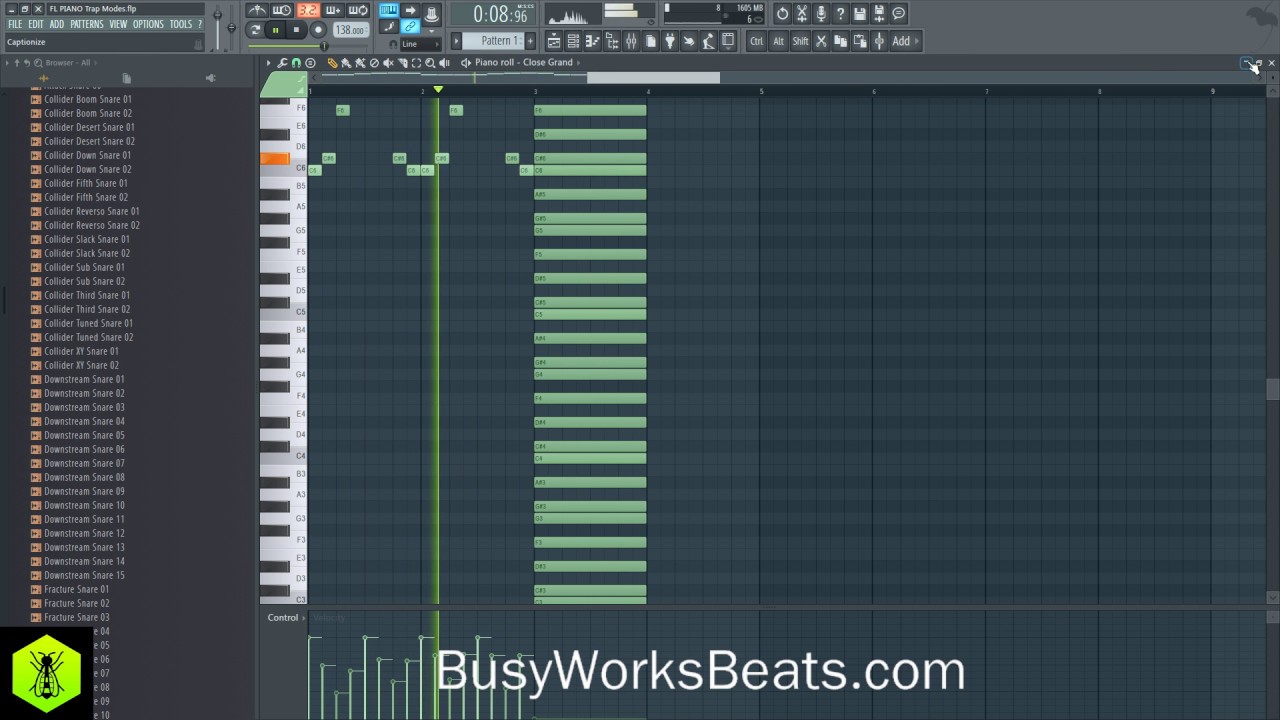1280x720 pixels.
Task: Click the Alt modifier button
Action: [x=779, y=41]
